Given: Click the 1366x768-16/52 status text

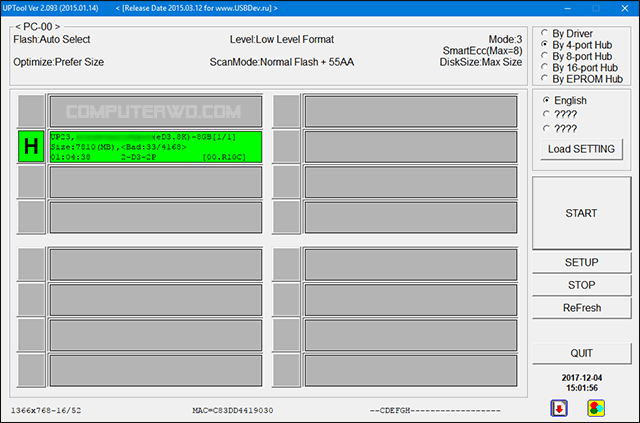Looking at the screenshot, I should (46, 410).
